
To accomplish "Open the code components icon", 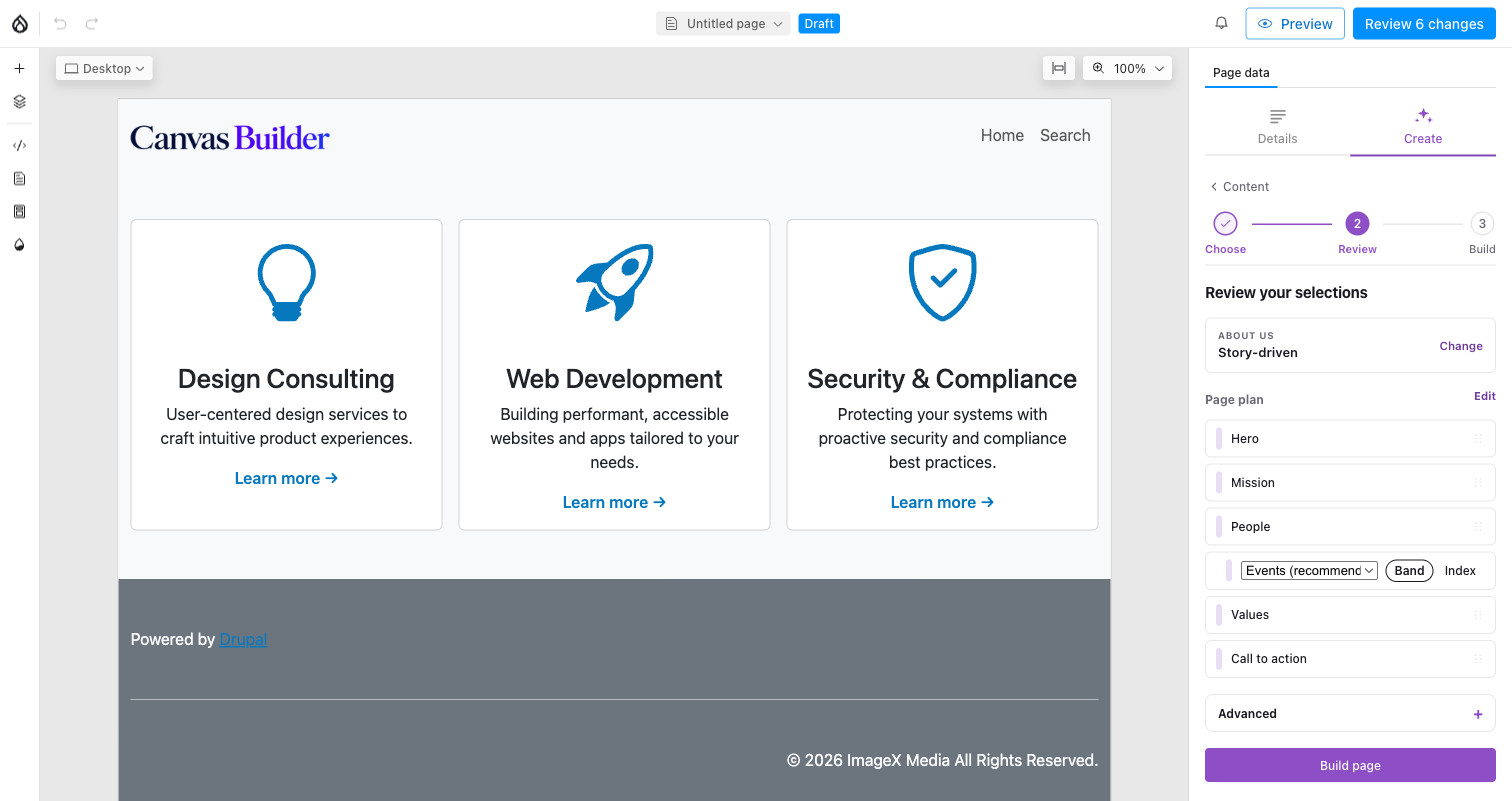I will tap(19, 146).
